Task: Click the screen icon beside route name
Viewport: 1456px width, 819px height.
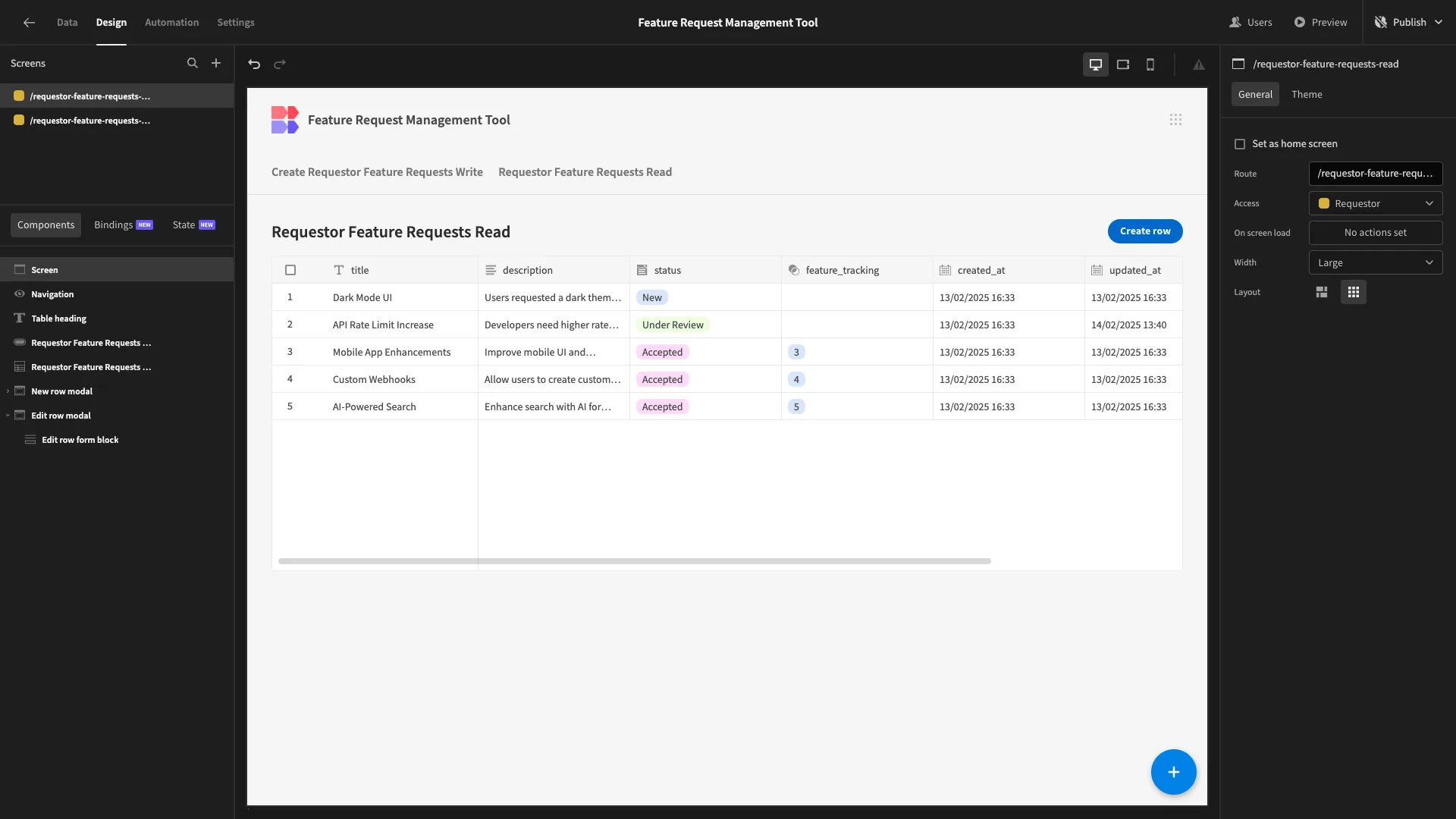Action: click(x=1238, y=64)
